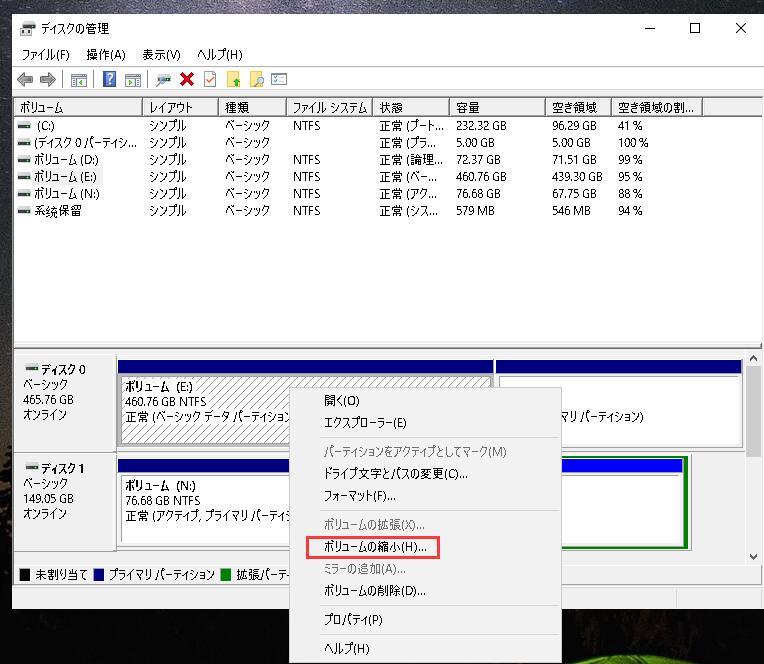This screenshot has width=764, height=664.
Task: Click the scroll down arrow in disk pane
Action: (x=753, y=557)
